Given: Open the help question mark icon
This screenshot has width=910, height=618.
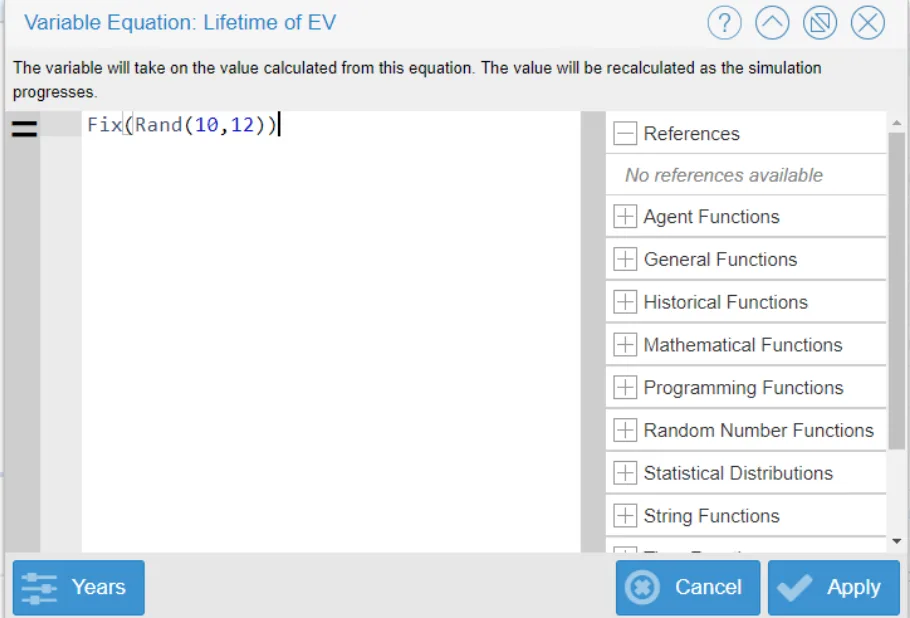Looking at the screenshot, I should pyautogui.click(x=724, y=23).
